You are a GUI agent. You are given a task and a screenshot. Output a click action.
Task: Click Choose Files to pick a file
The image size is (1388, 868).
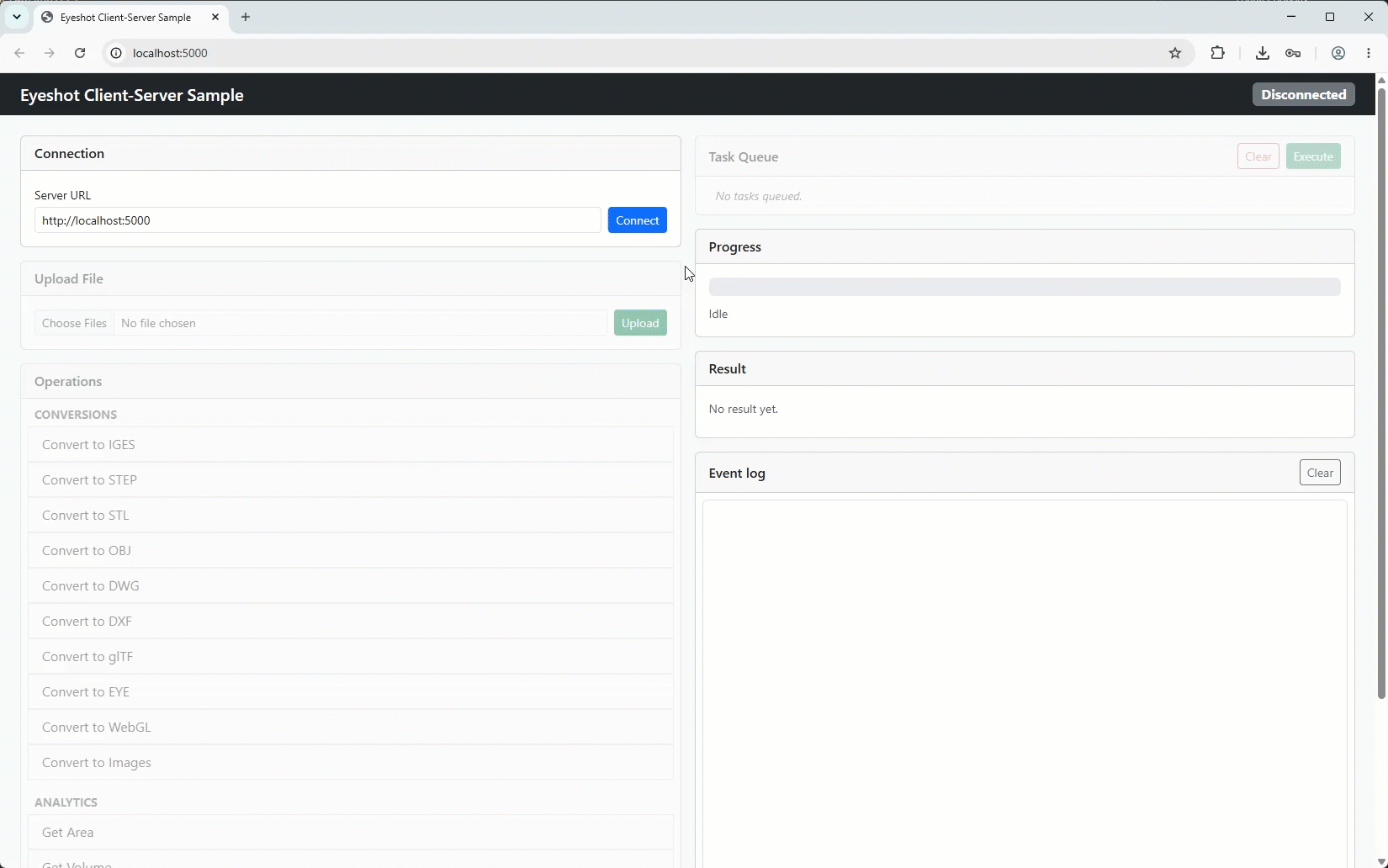point(74,323)
